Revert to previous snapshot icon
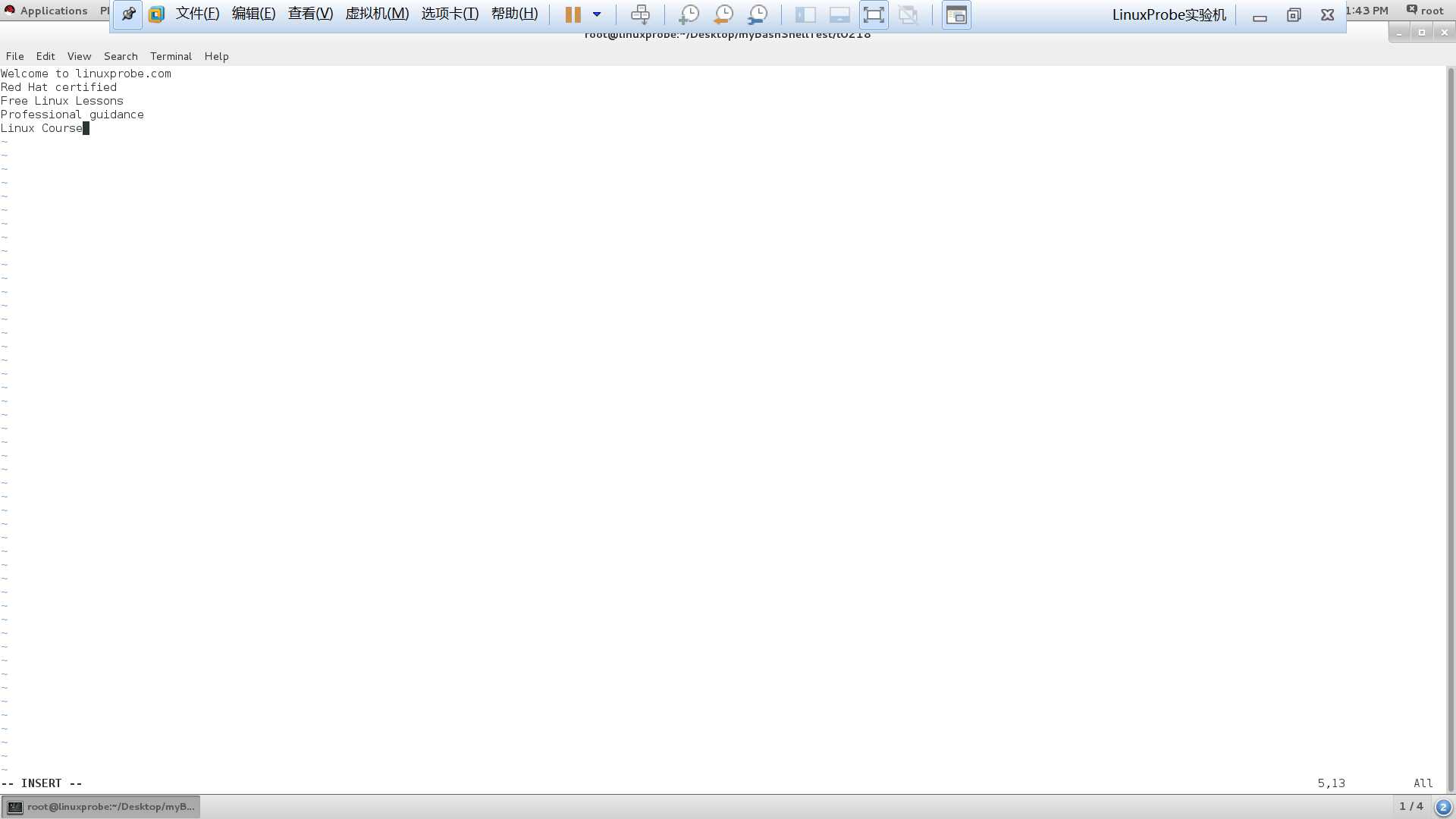This screenshot has height=819, width=1456. (x=723, y=14)
